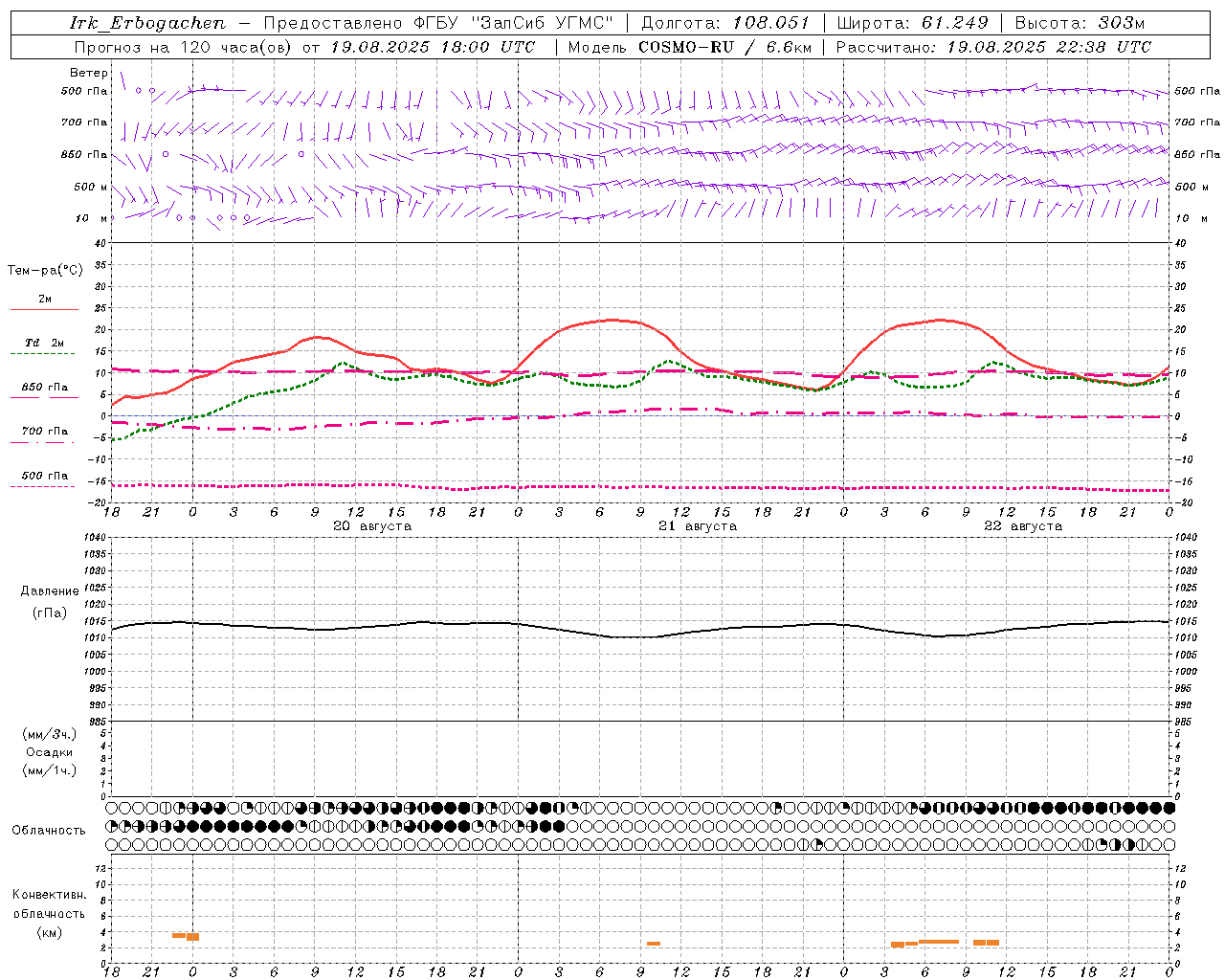Click the '20 августа' date label
The width and height of the screenshot is (1225, 980).
[x=372, y=526]
